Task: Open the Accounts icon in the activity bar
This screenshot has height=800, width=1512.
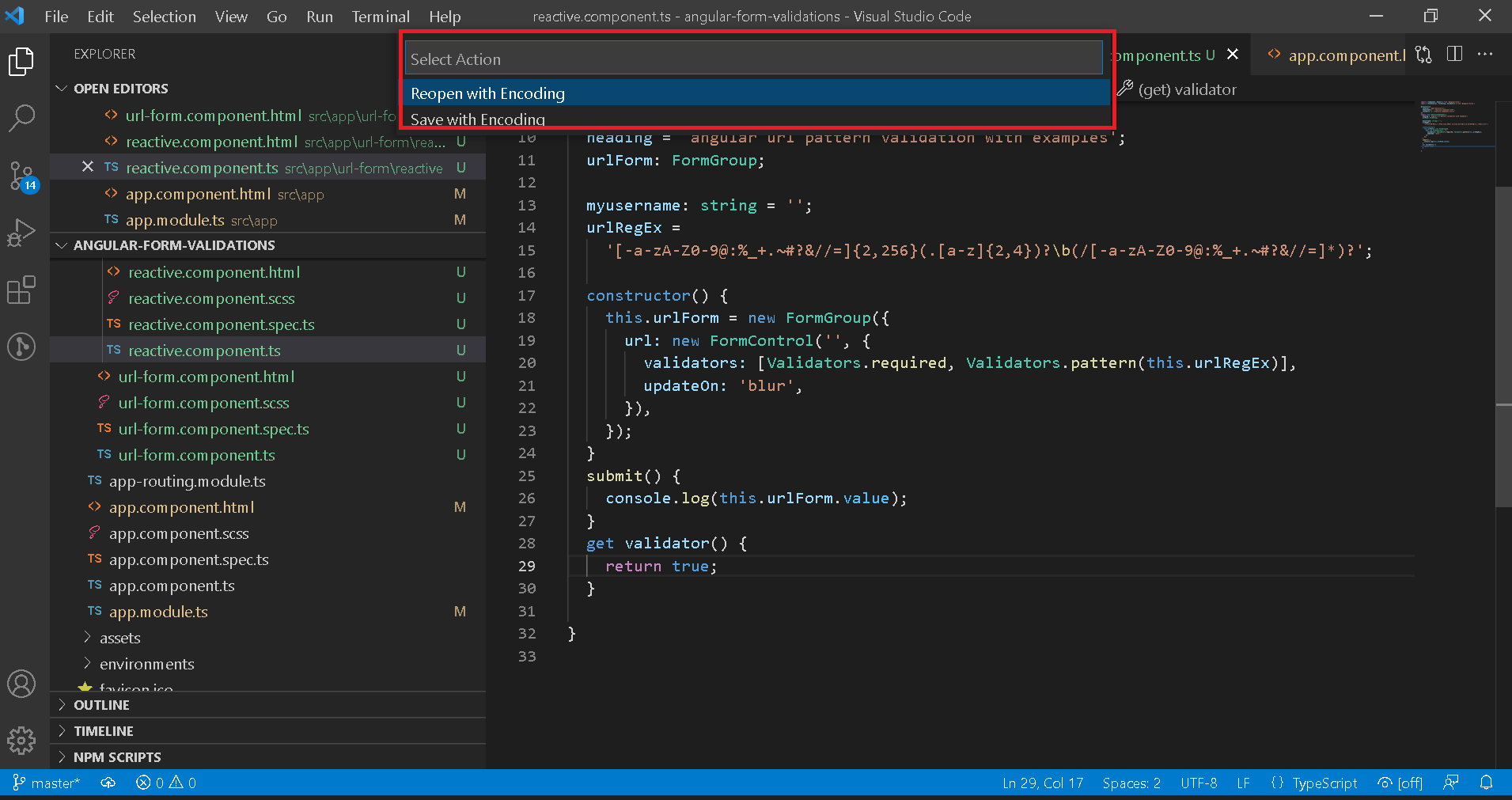Action: (x=21, y=684)
